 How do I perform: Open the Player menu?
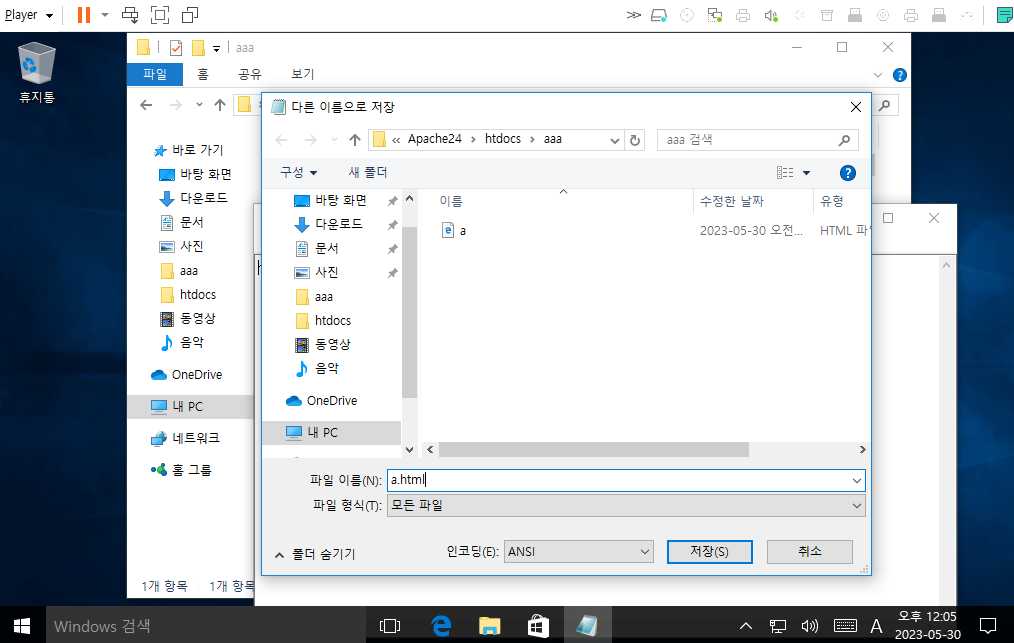(x=28, y=15)
